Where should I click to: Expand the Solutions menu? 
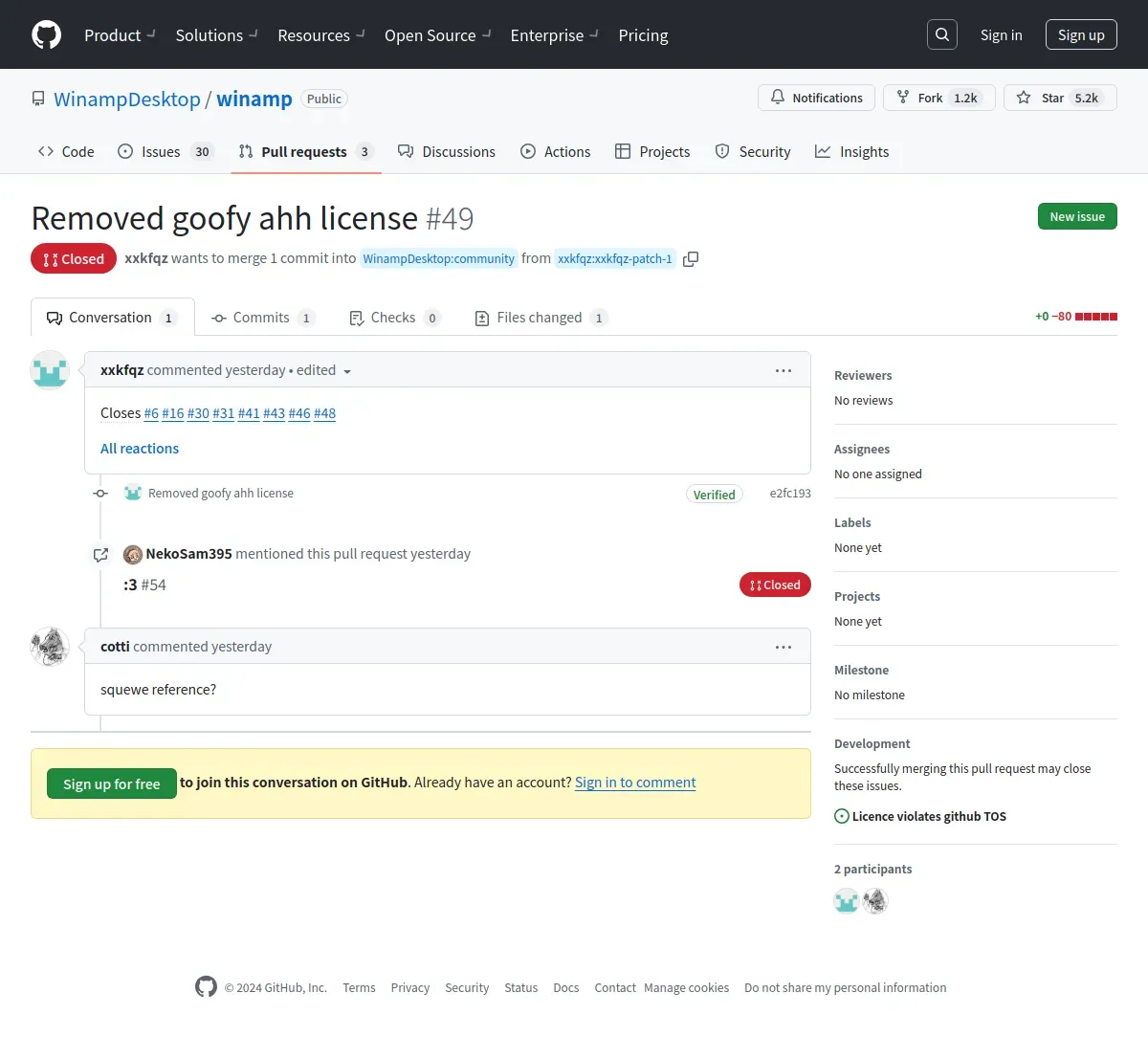[216, 34]
